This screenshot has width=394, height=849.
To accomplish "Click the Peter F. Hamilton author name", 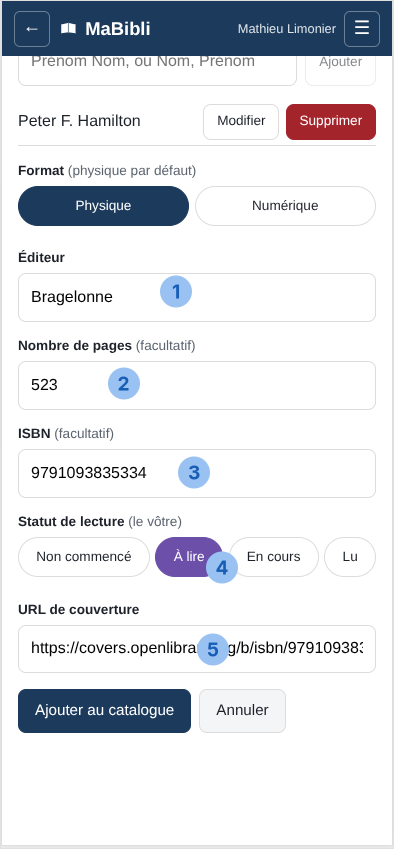I will 79,121.
